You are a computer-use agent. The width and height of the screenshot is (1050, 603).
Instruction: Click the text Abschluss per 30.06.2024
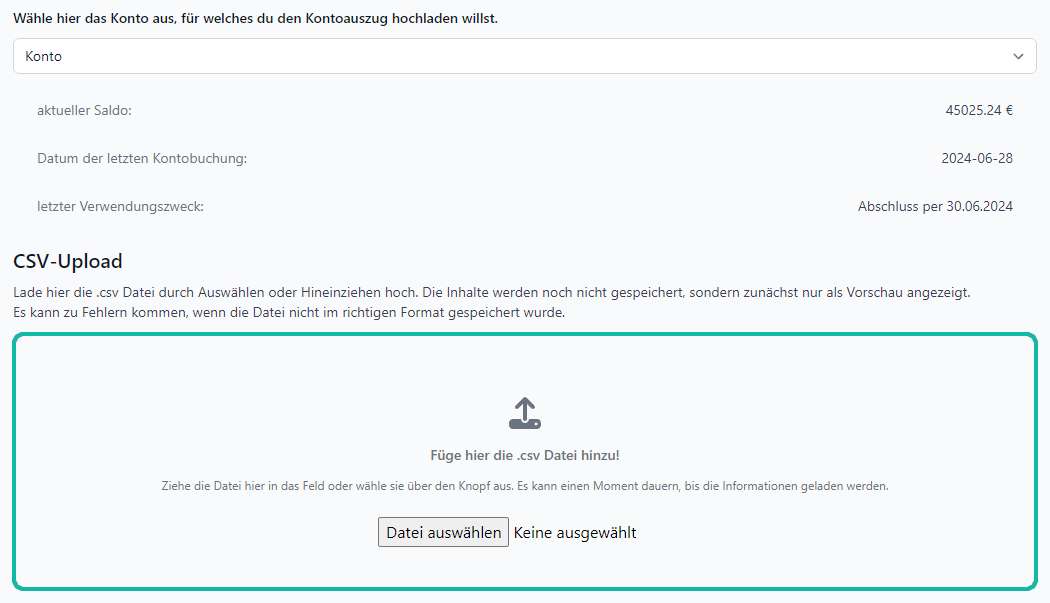pyautogui.click(x=936, y=206)
